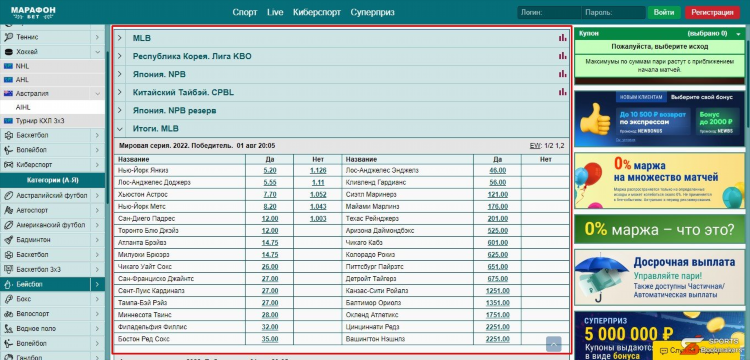Expand Япония. NPB резерв section

(120, 110)
